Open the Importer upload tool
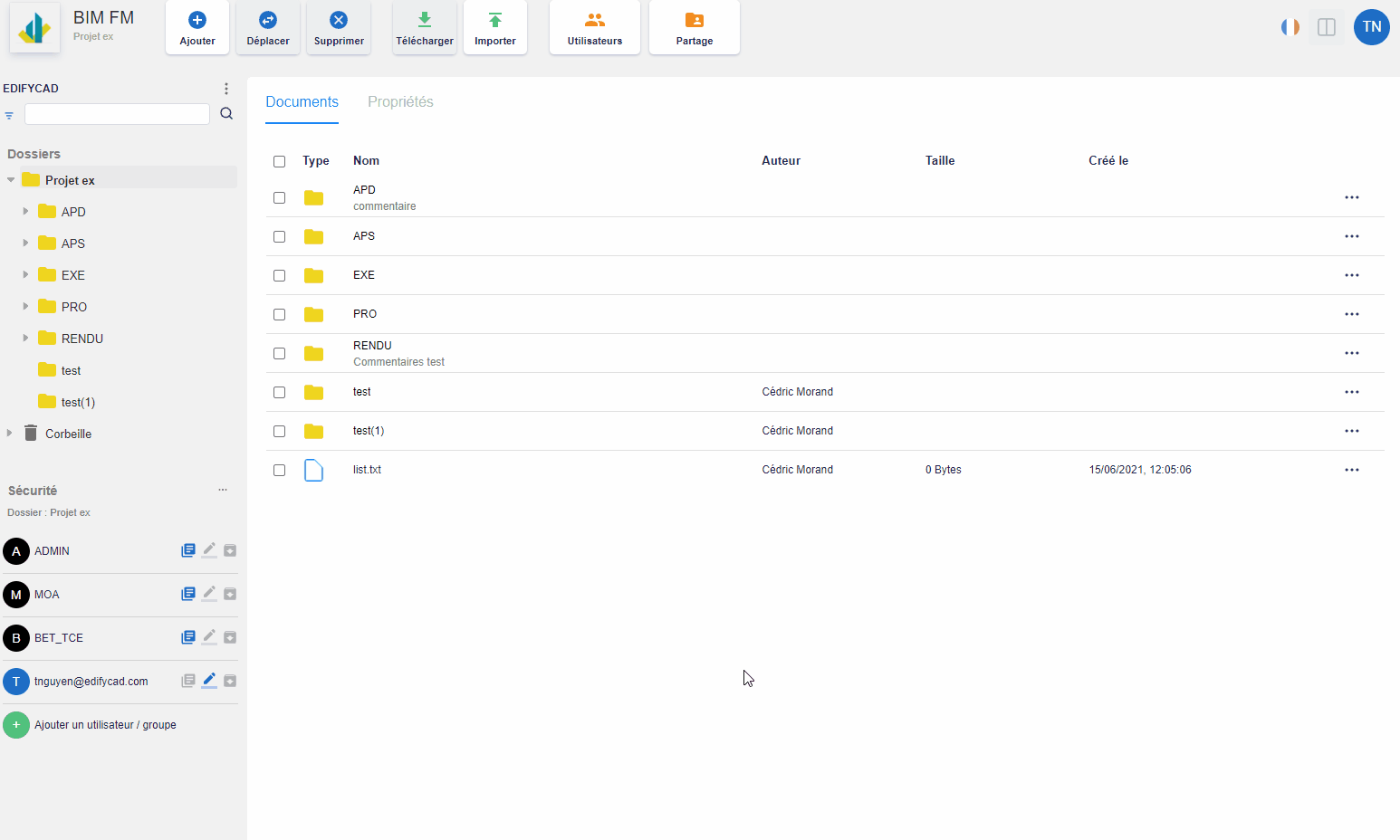 tap(495, 21)
